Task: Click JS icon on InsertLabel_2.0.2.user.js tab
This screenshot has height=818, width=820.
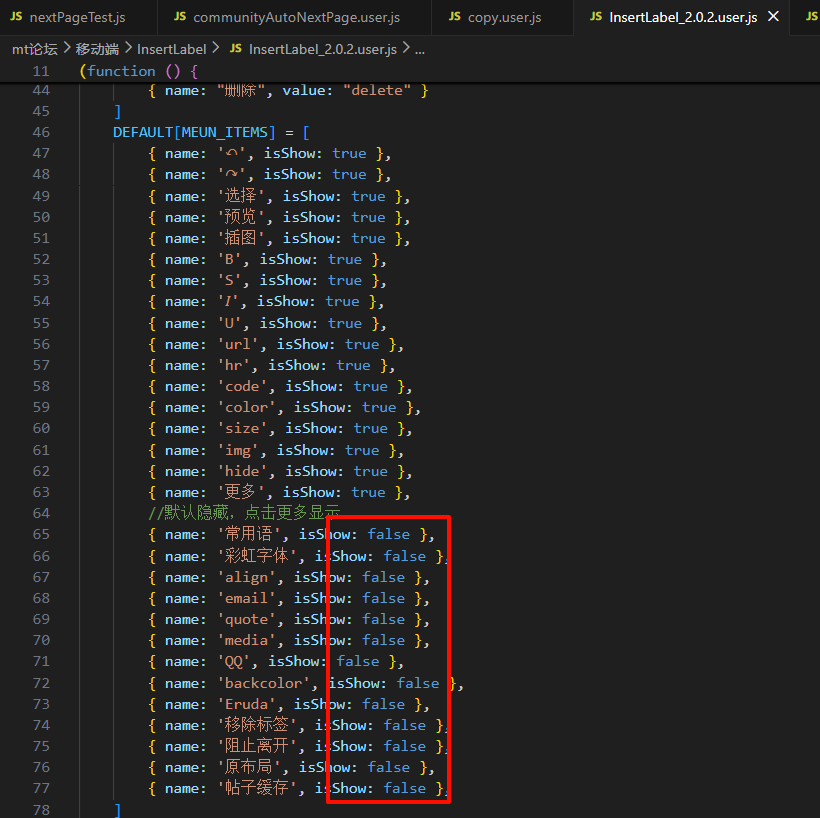Action: (596, 17)
